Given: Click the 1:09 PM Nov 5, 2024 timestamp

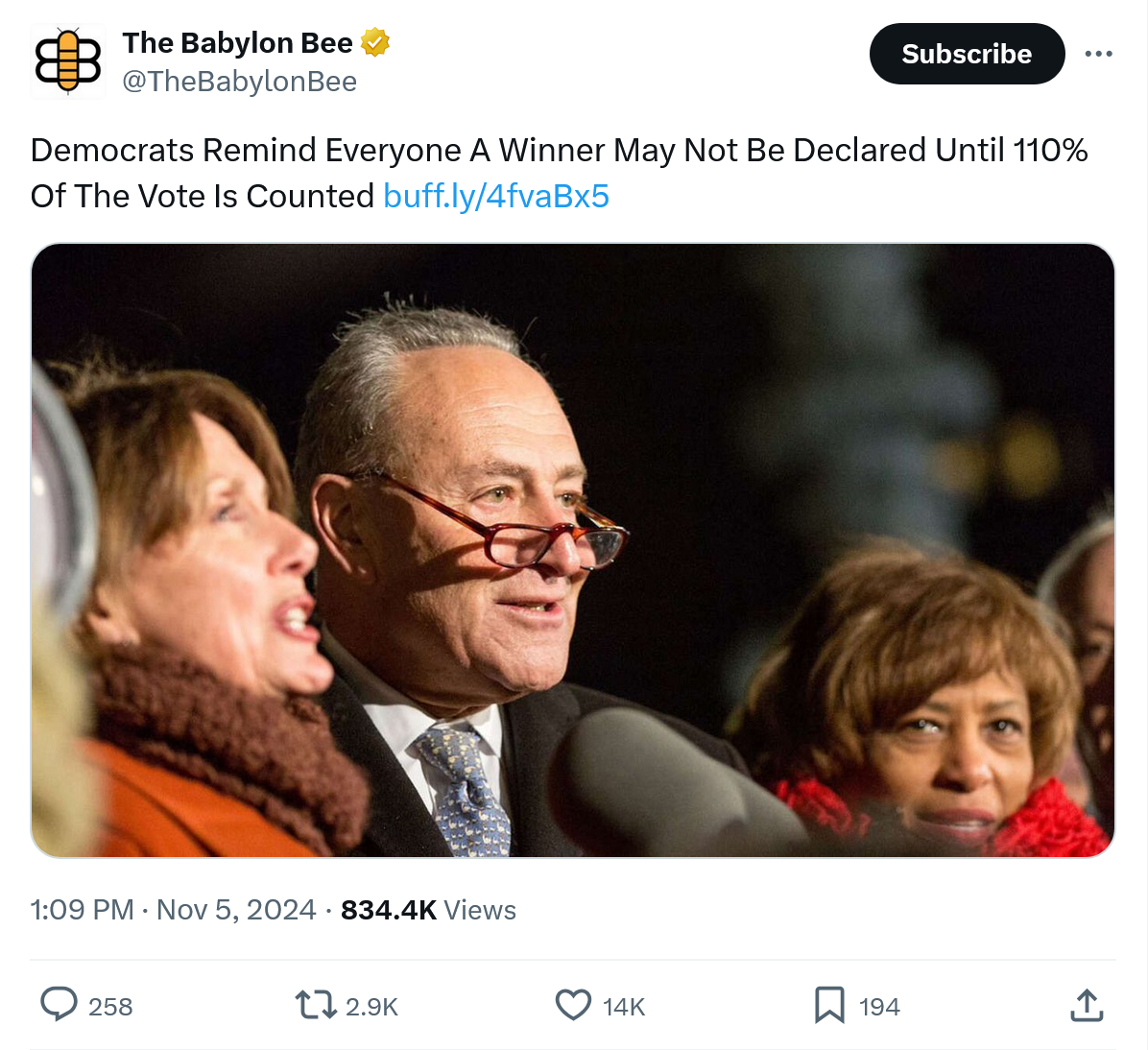Looking at the screenshot, I should tap(173, 910).
